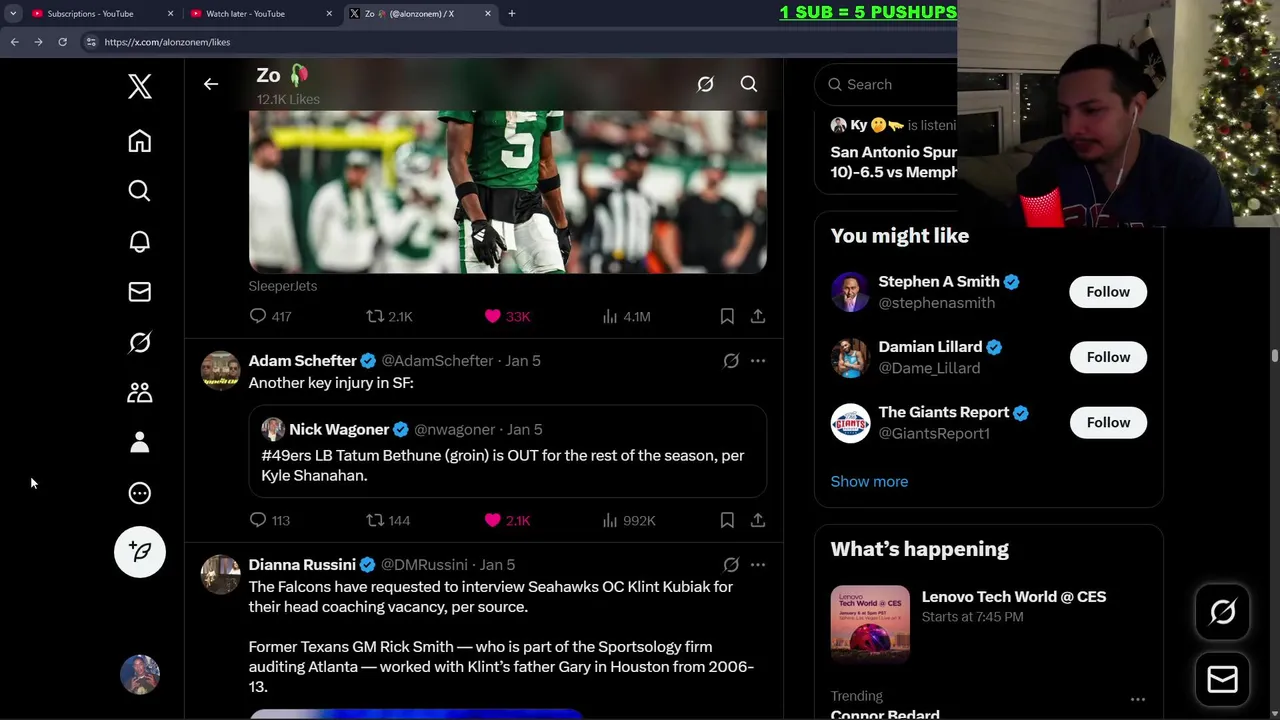The height and width of the screenshot is (720, 1280).
Task: Open Grok icon in left sidebar
Action: (140, 342)
